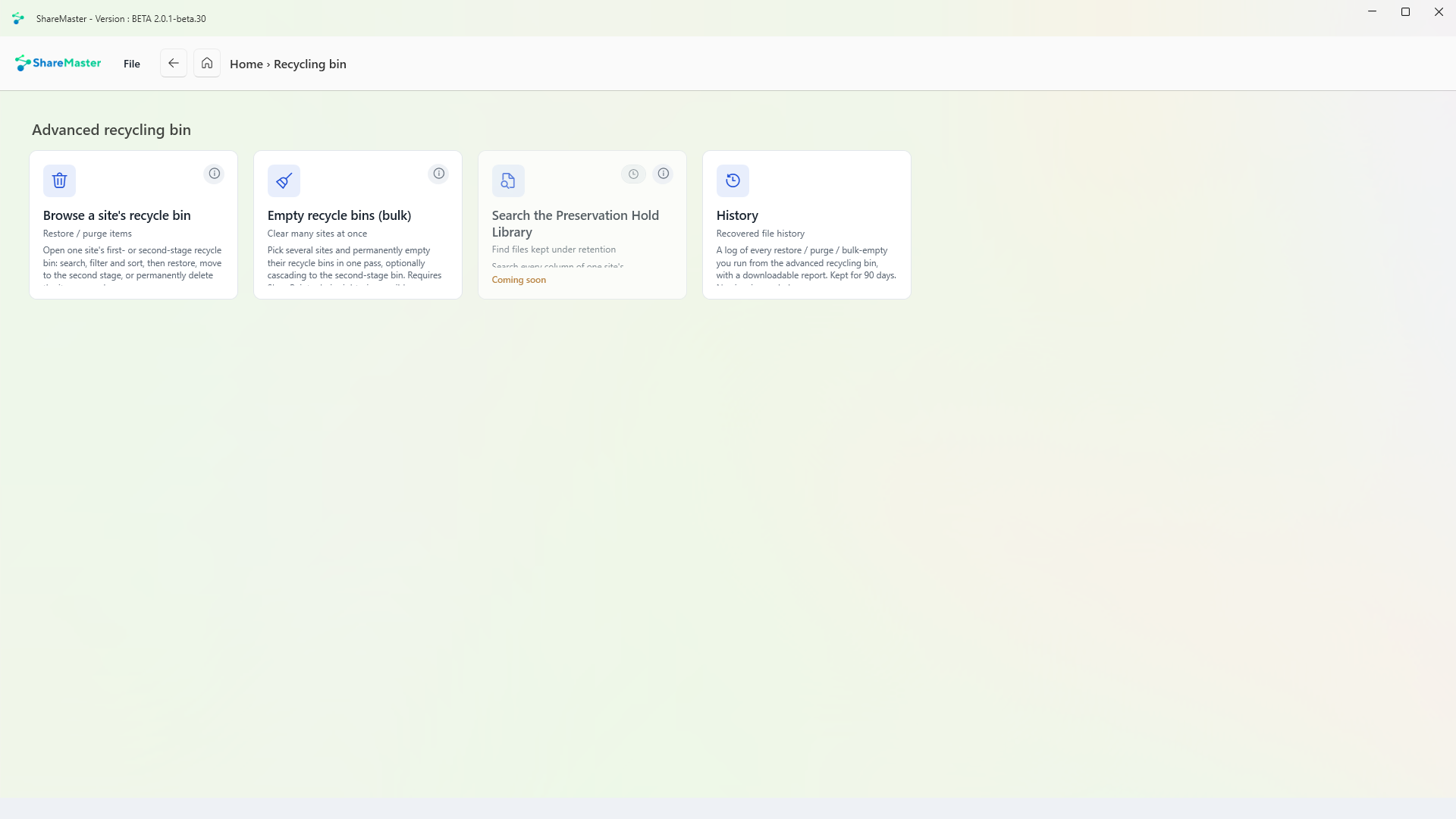Minimize the ShareMaster window
Screen dimensions: 1456x819
[1372, 12]
